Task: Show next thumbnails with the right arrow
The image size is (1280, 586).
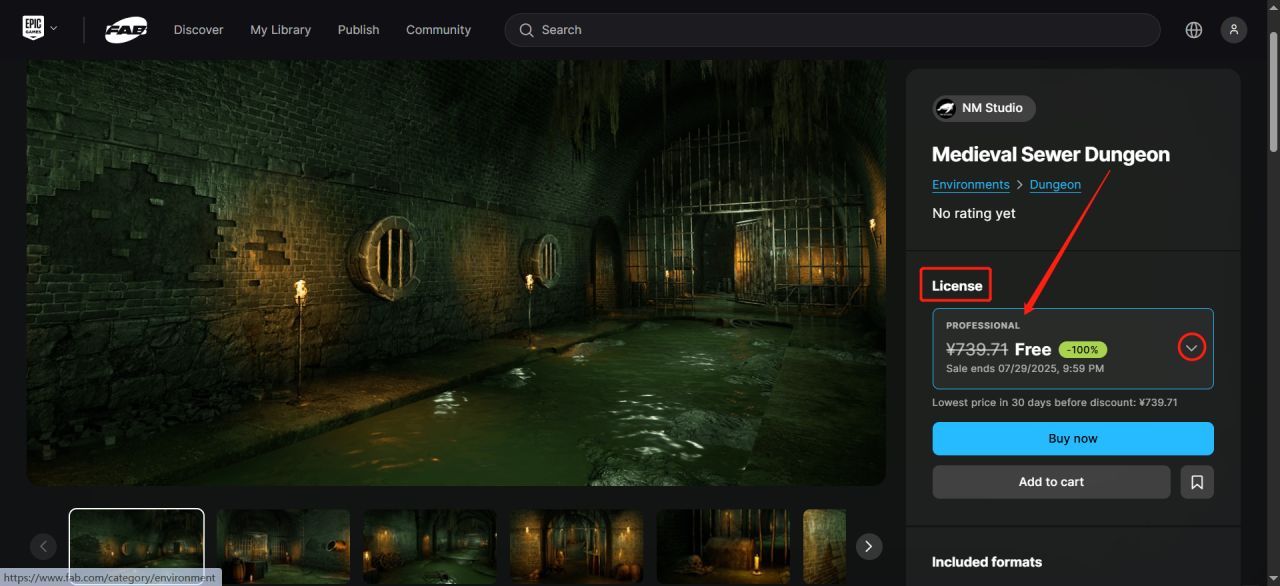Action: pyautogui.click(x=869, y=546)
